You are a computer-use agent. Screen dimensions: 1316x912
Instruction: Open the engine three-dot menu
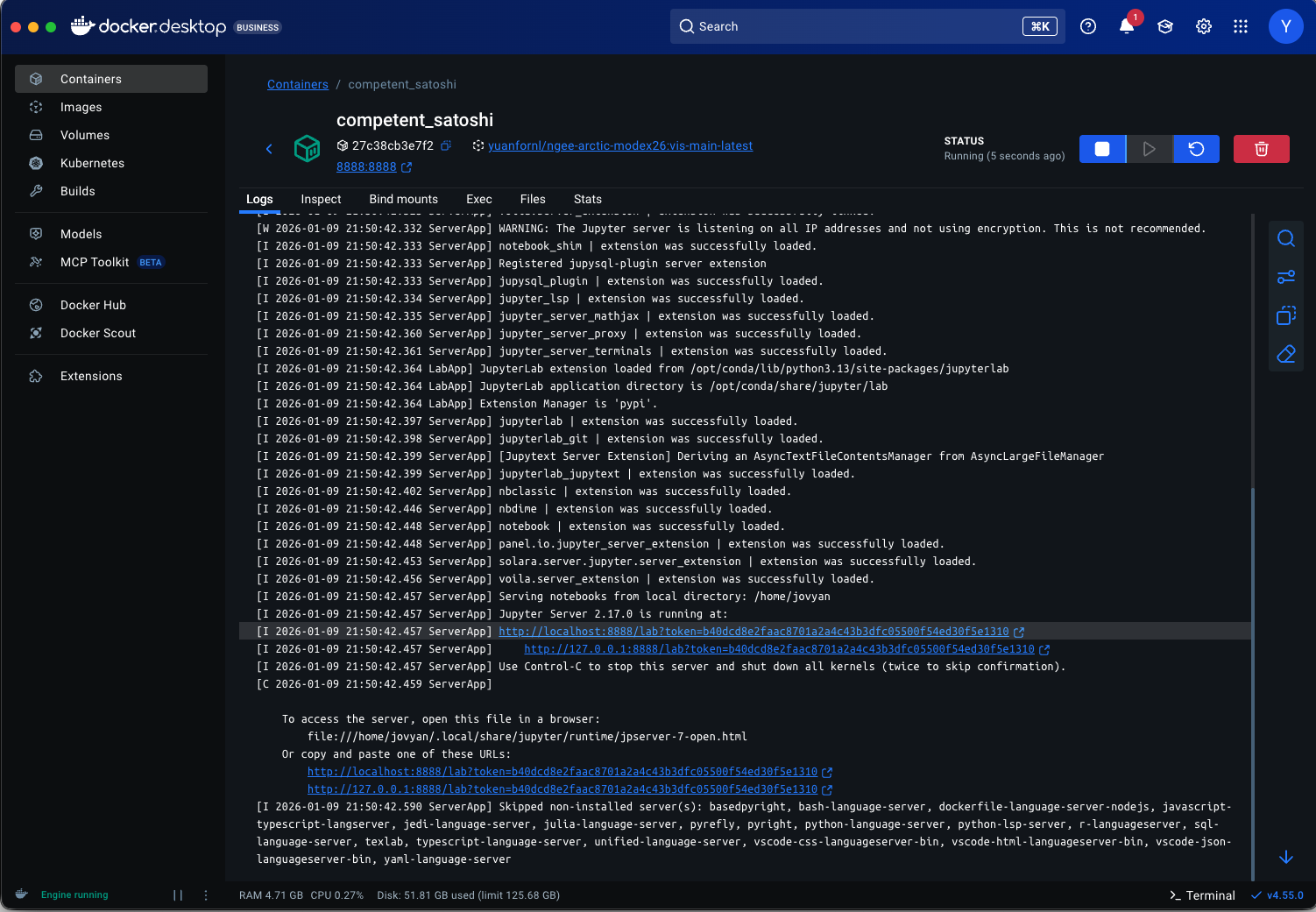point(206,894)
